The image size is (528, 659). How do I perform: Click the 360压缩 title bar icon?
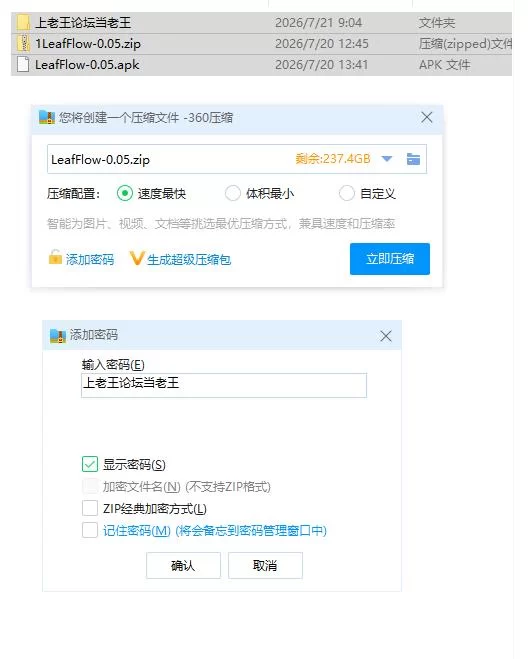click(x=47, y=117)
